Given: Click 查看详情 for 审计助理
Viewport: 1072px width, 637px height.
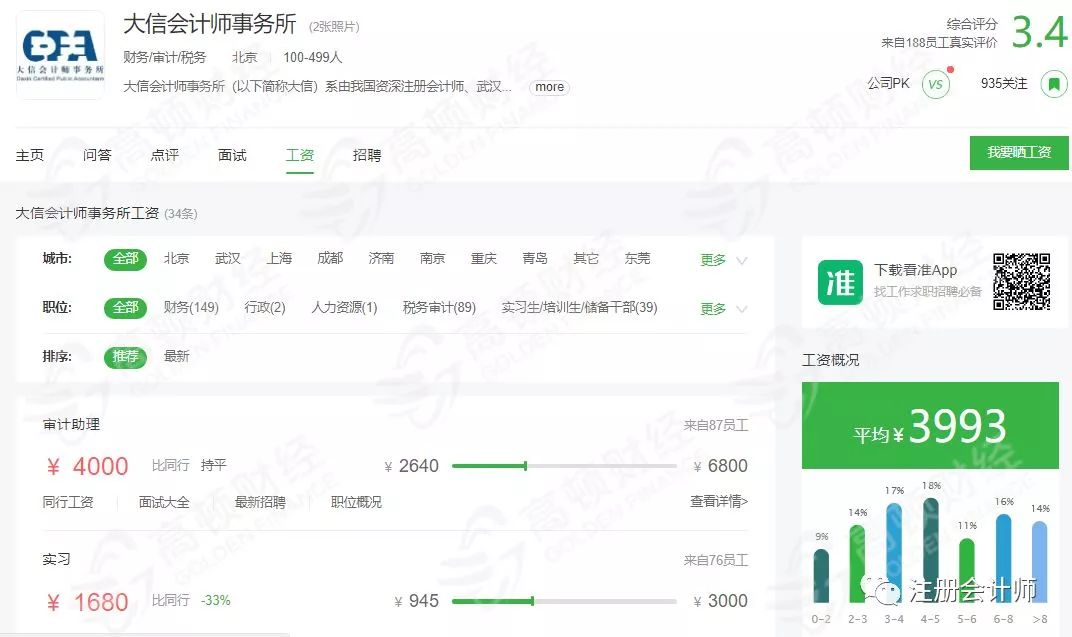Looking at the screenshot, I should point(719,502).
